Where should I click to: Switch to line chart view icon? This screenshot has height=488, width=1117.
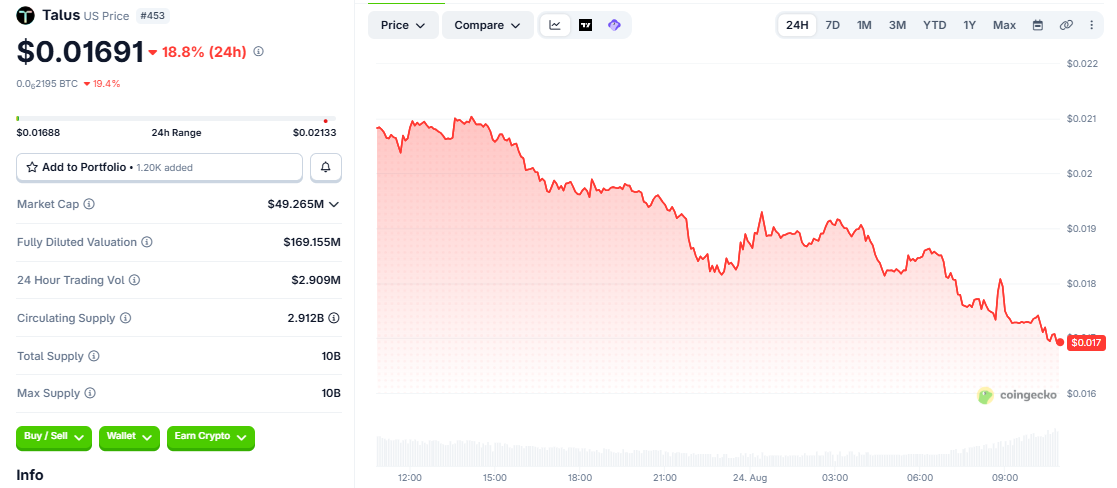[555, 25]
